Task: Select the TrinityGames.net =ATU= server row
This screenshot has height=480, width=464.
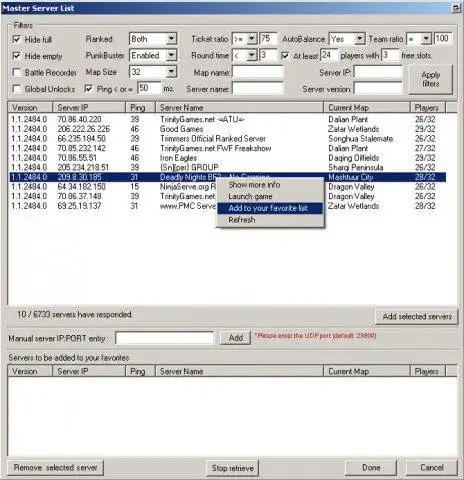Action: [227, 119]
